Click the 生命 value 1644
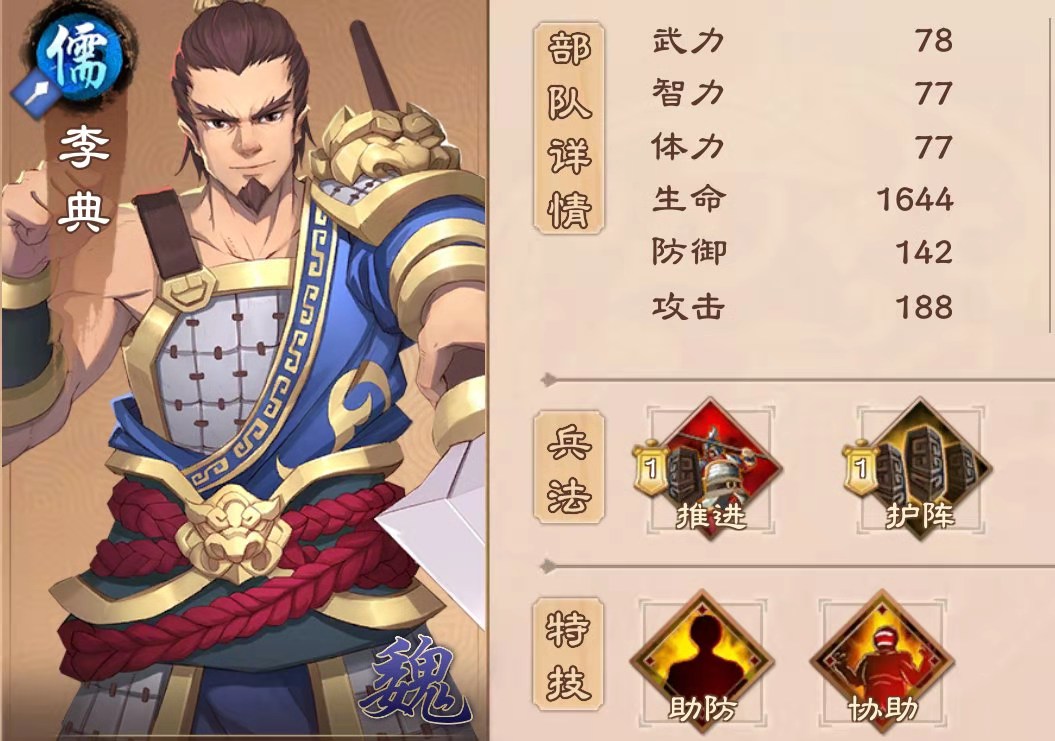 click(914, 199)
